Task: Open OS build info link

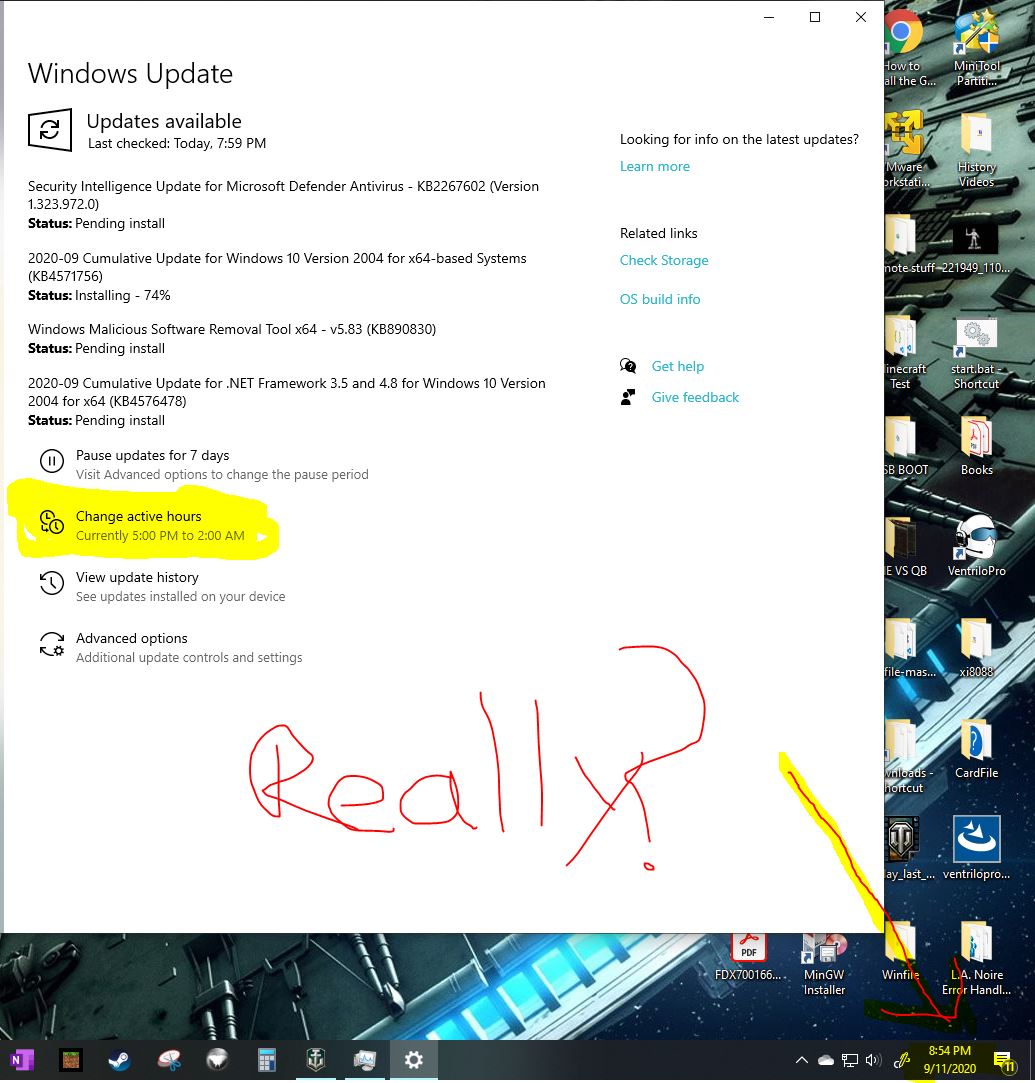Action: click(x=659, y=299)
